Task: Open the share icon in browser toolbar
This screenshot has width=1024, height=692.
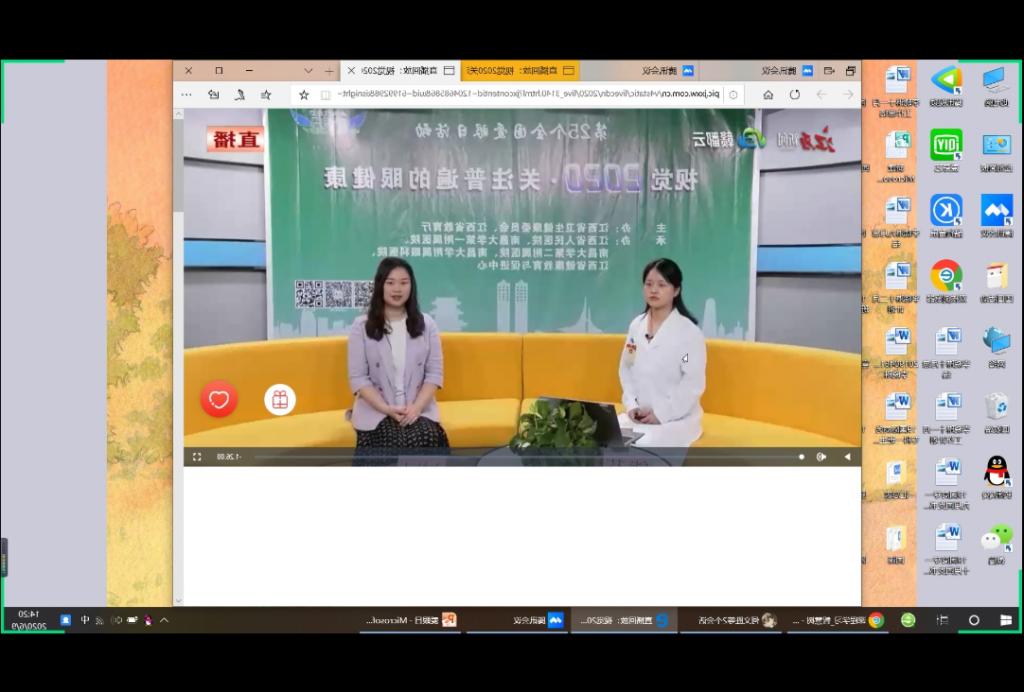Action: tap(213, 94)
